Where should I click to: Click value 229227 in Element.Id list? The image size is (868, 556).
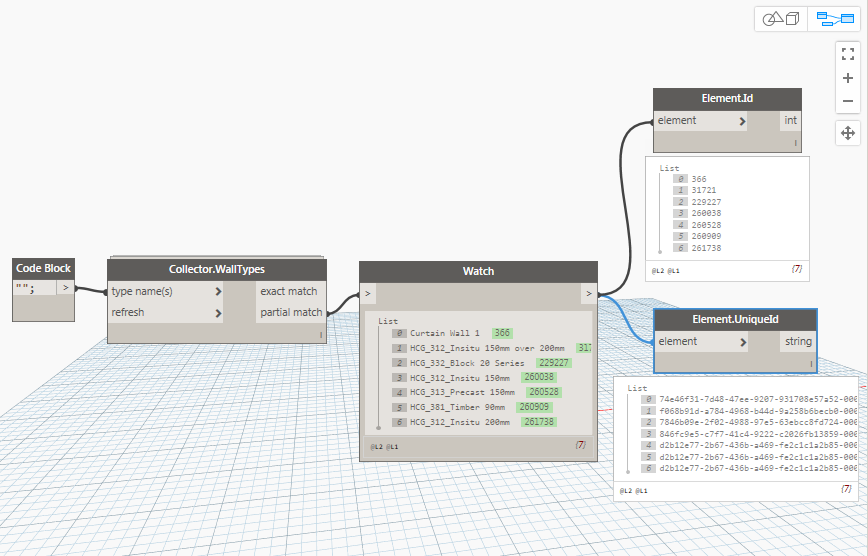[x=706, y=202]
